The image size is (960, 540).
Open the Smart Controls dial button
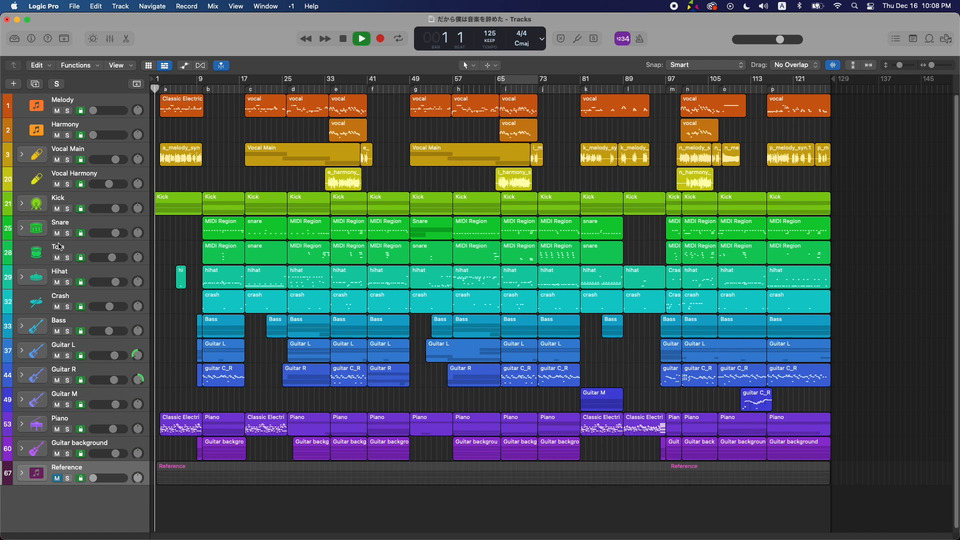(x=93, y=39)
